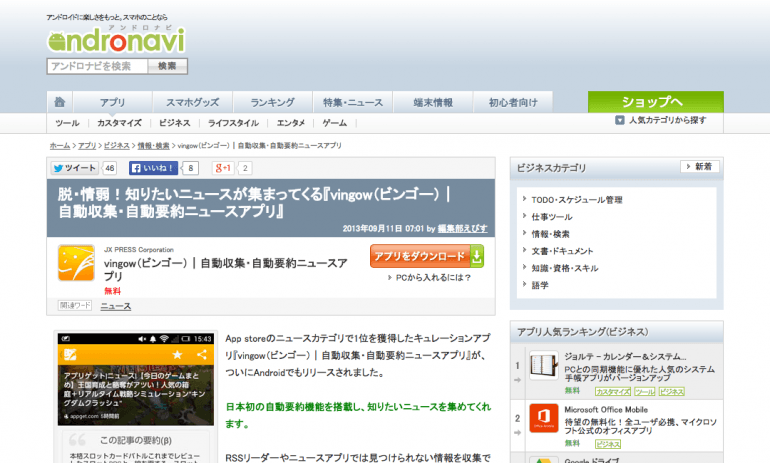
Task: Click the andronavi logo
Action: click(x=116, y=39)
